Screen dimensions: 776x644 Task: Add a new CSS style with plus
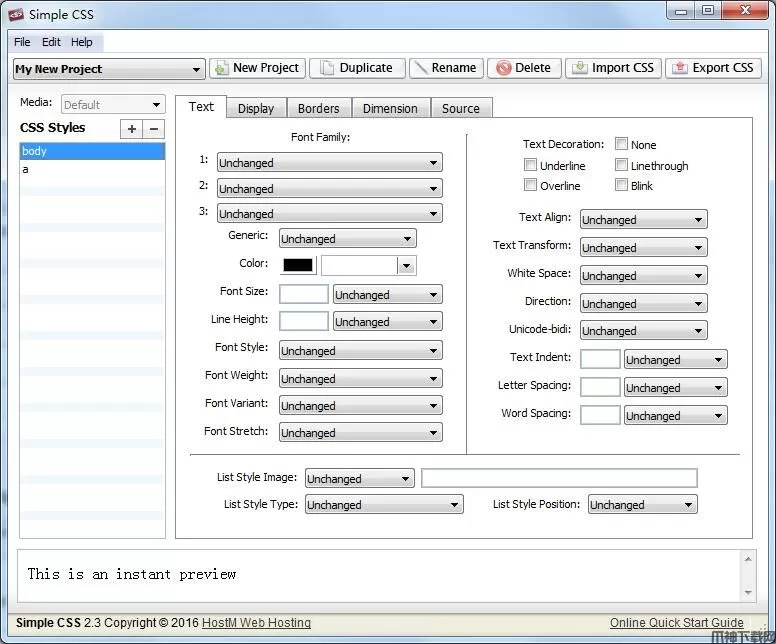131,129
